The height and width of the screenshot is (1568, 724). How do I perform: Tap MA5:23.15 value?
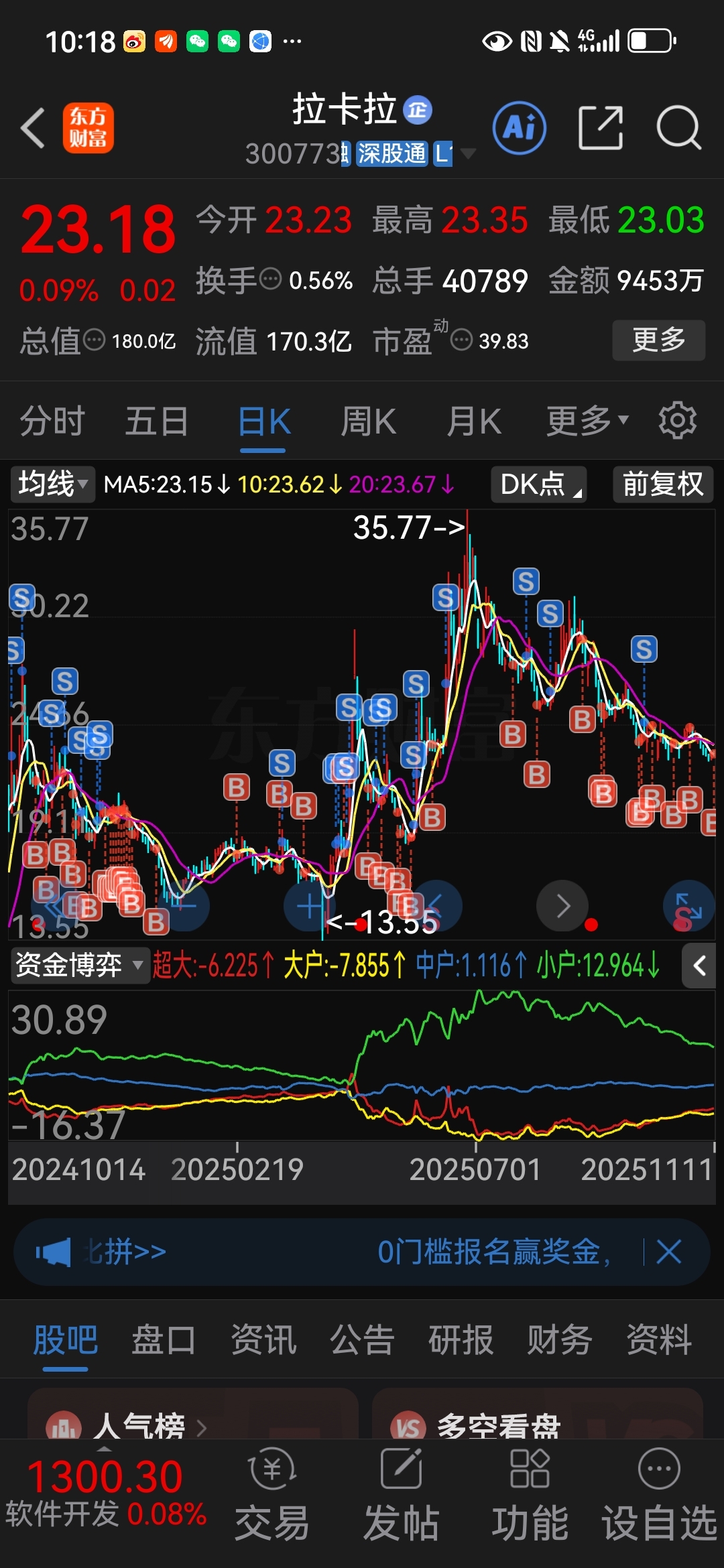click(x=166, y=484)
